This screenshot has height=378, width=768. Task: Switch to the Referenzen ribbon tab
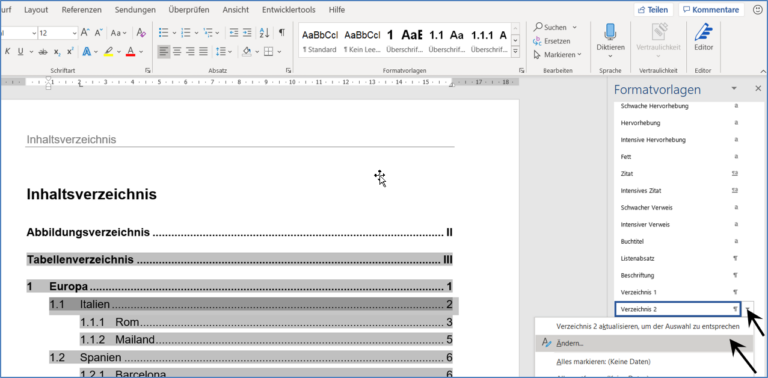point(82,10)
